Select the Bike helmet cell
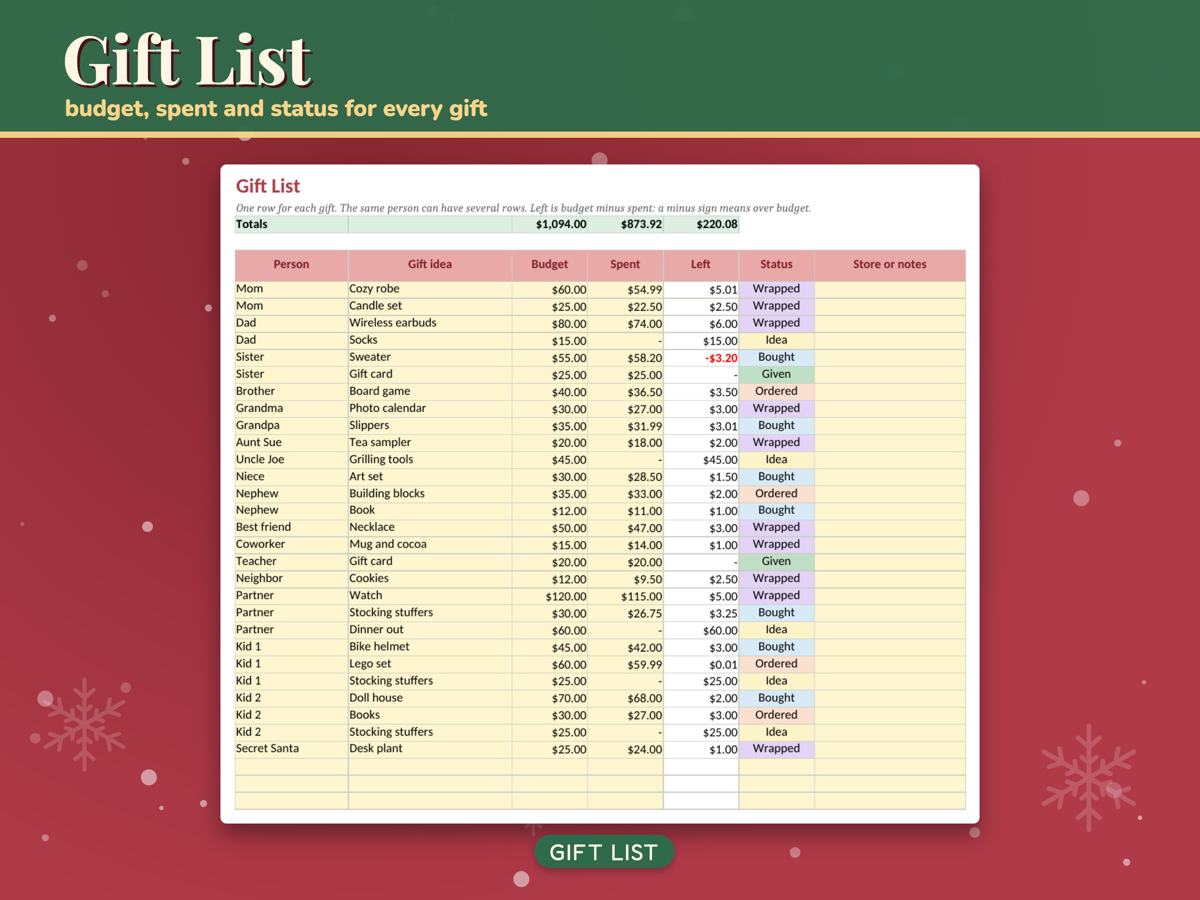Viewport: 1200px width, 900px height. click(x=430, y=646)
